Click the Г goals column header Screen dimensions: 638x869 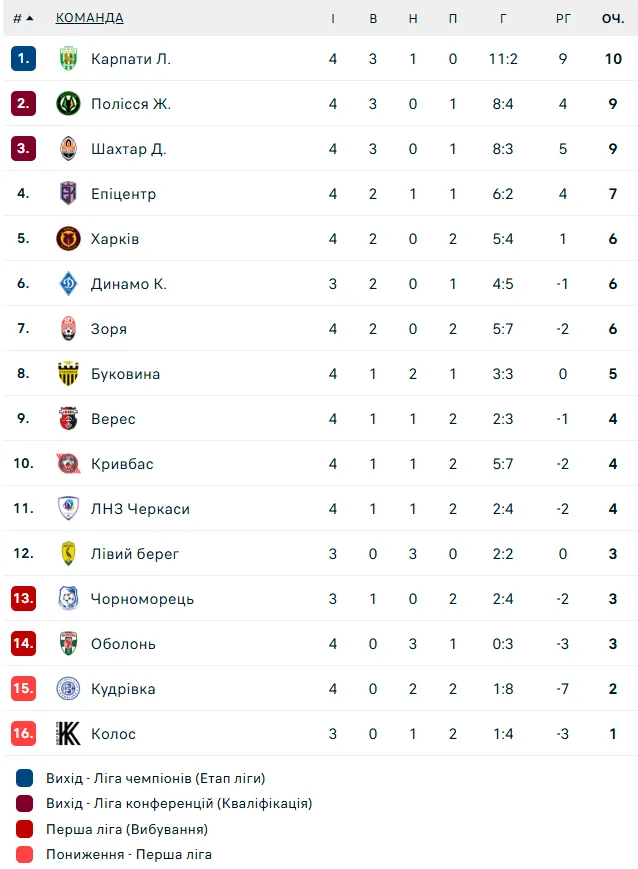[x=503, y=18]
